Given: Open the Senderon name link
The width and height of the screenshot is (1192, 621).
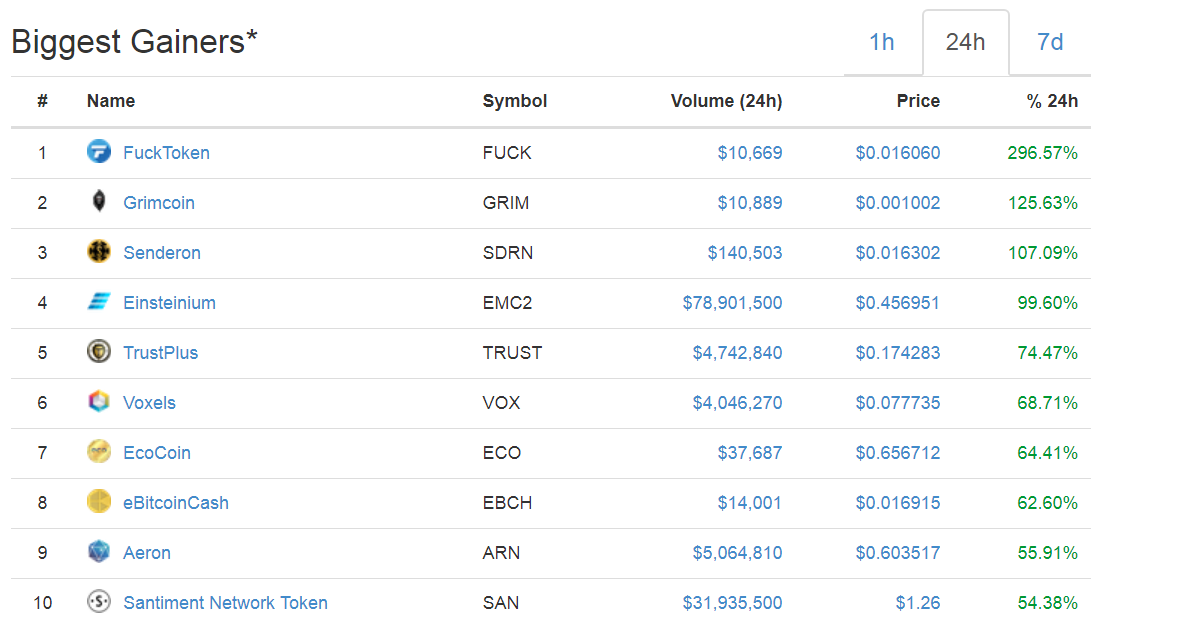Looking at the screenshot, I should [x=162, y=253].
